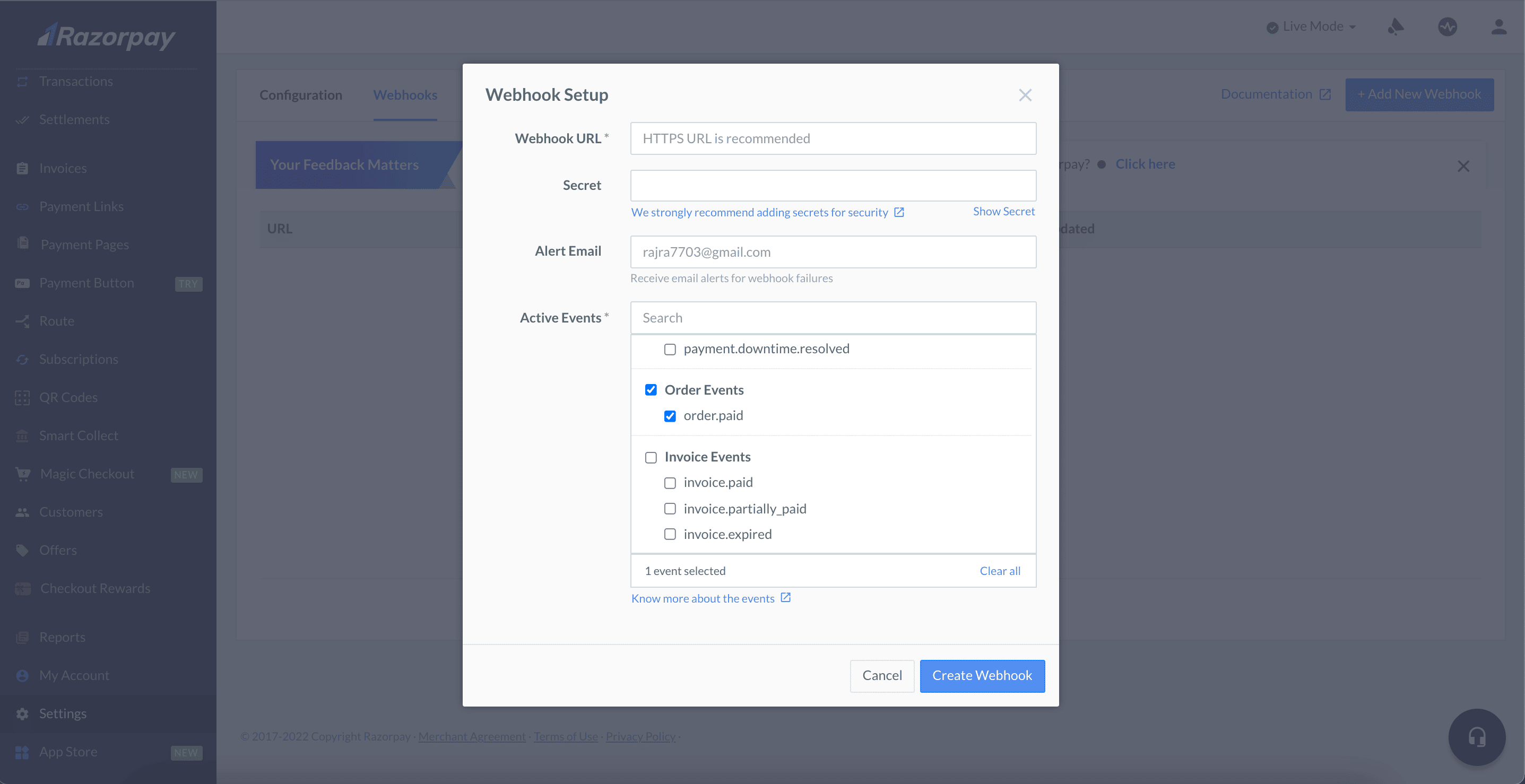Click the Create Webhook button
This screenshot has width=1525, height=784.
point(982,676)
